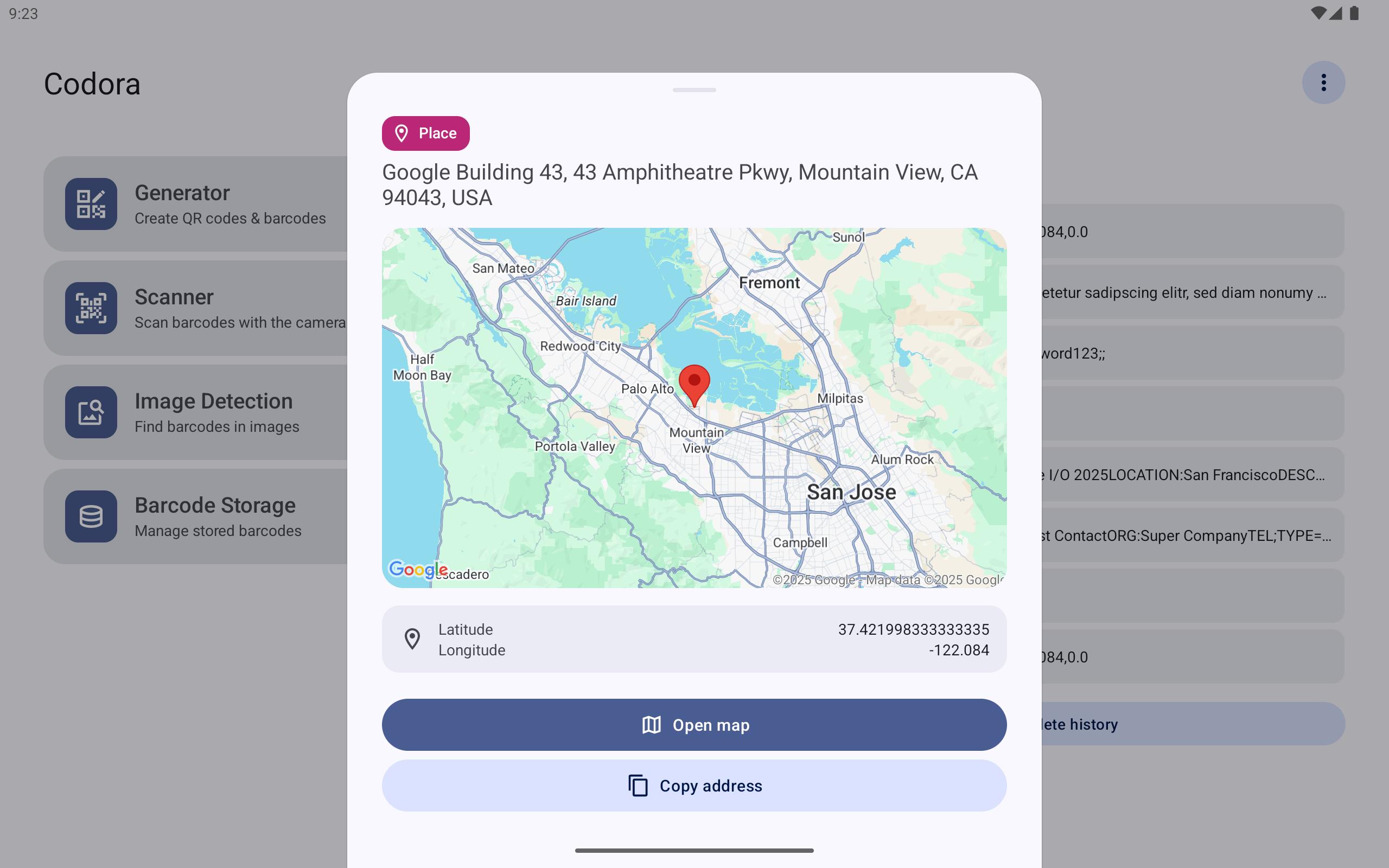Open the Generator menu card
Image resolution: width=1389 pixels, height=868 pixels.
pyautogui.click(x=230, y=204)
